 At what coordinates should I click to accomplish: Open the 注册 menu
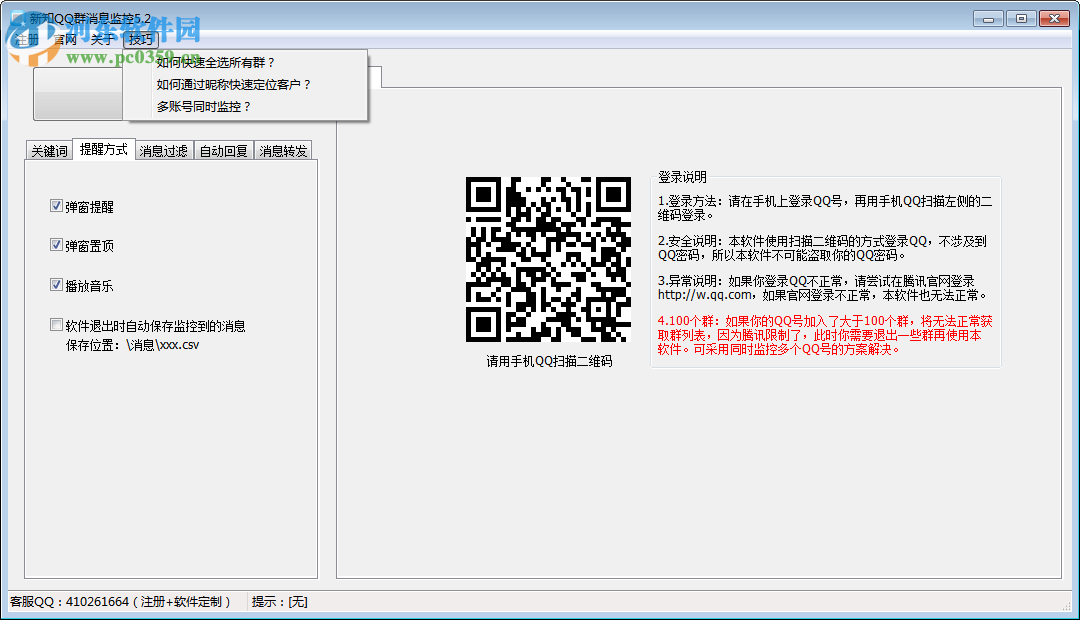28,40
